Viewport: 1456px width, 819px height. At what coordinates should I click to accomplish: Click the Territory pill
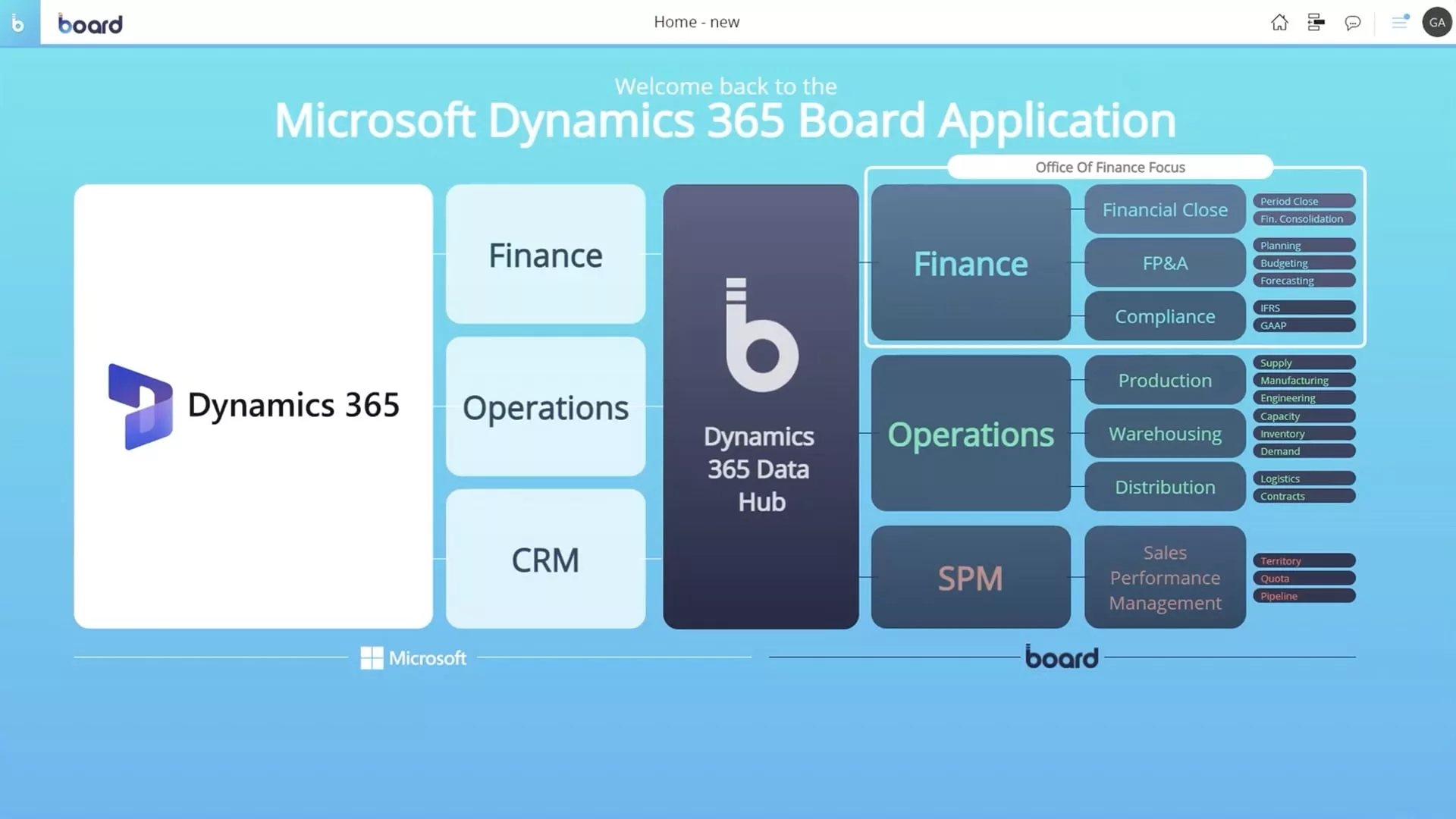point(1304,560)
